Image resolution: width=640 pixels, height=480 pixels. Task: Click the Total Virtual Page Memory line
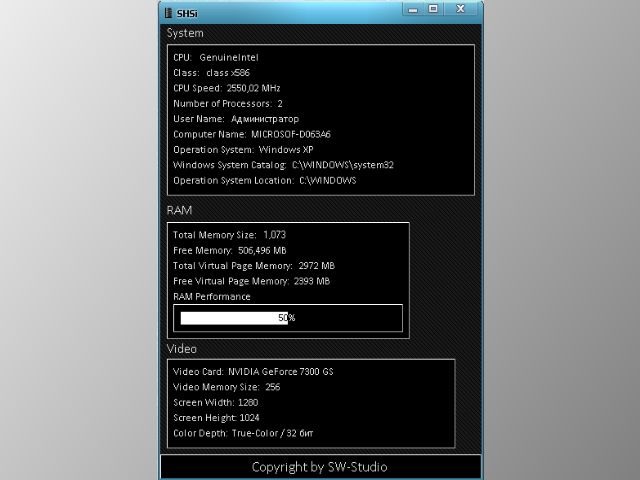pos(253,266)
